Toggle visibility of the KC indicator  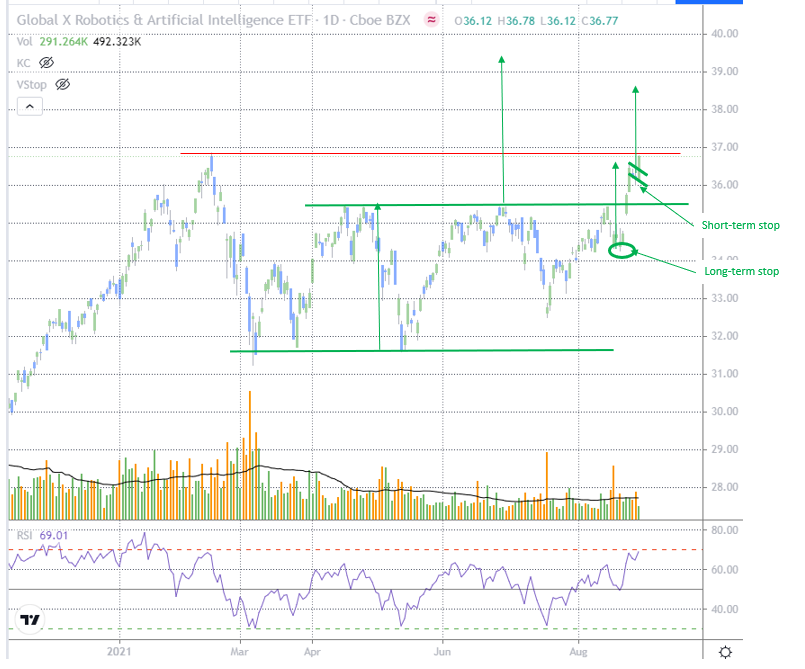tap(46, 63)
